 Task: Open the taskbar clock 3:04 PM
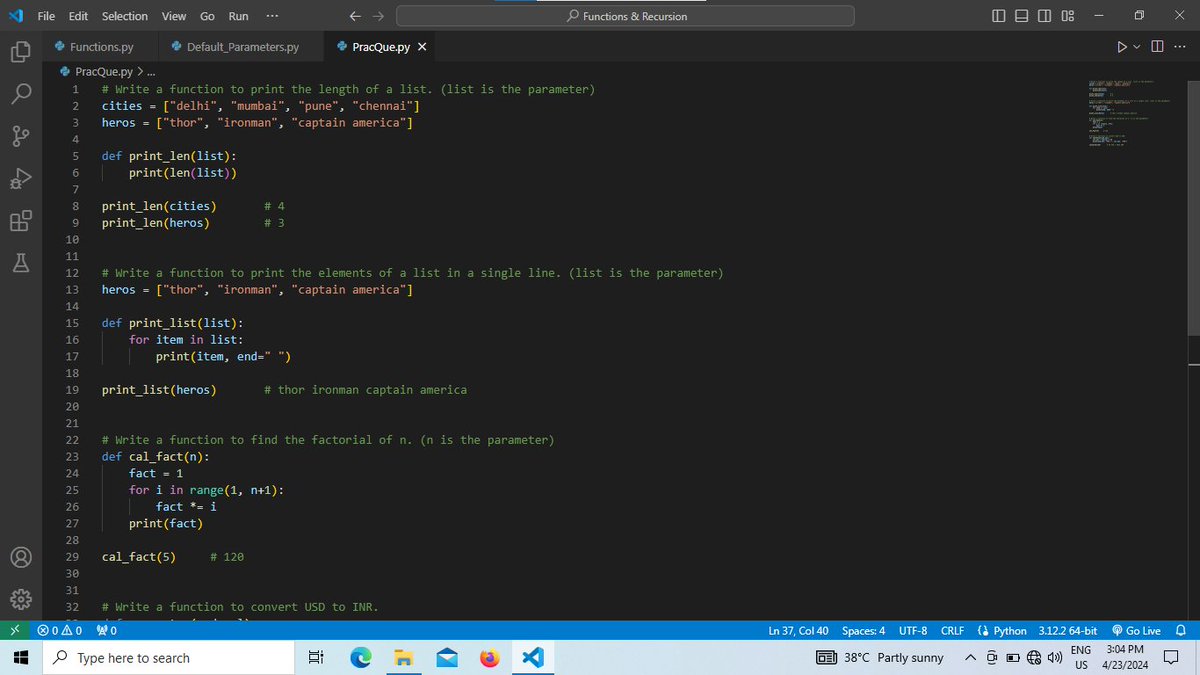pyautogui.click(x=1126, y=658)
